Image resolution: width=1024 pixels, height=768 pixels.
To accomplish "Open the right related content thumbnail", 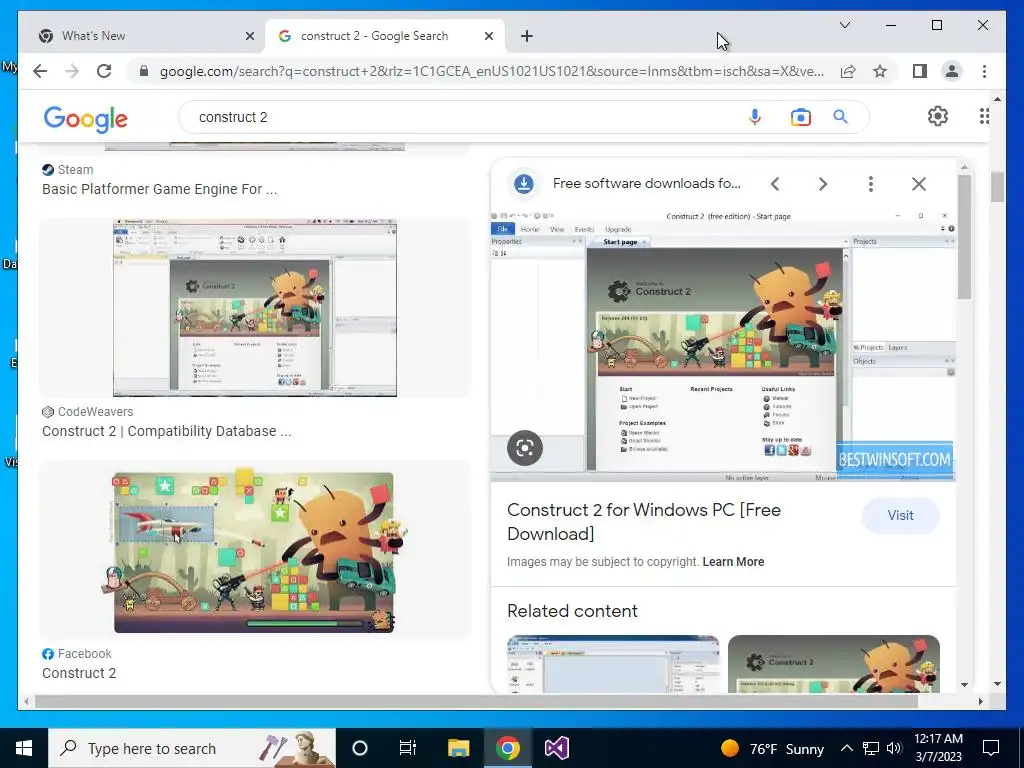I will point(833,664).
